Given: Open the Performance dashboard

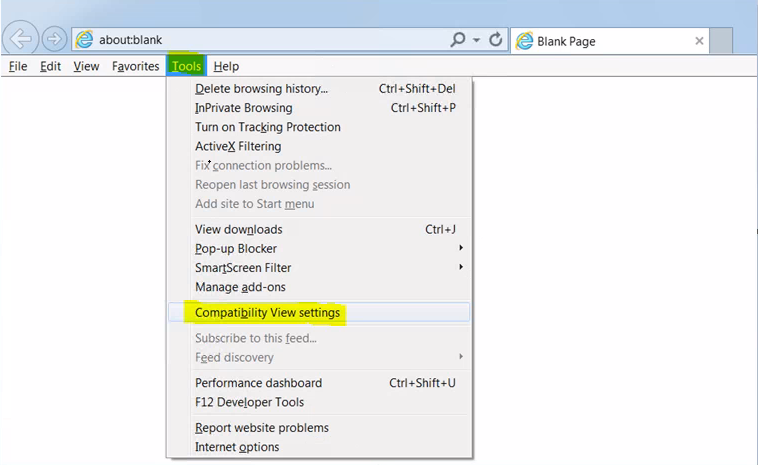Looking at the screenshot, I should pos(319,383).
